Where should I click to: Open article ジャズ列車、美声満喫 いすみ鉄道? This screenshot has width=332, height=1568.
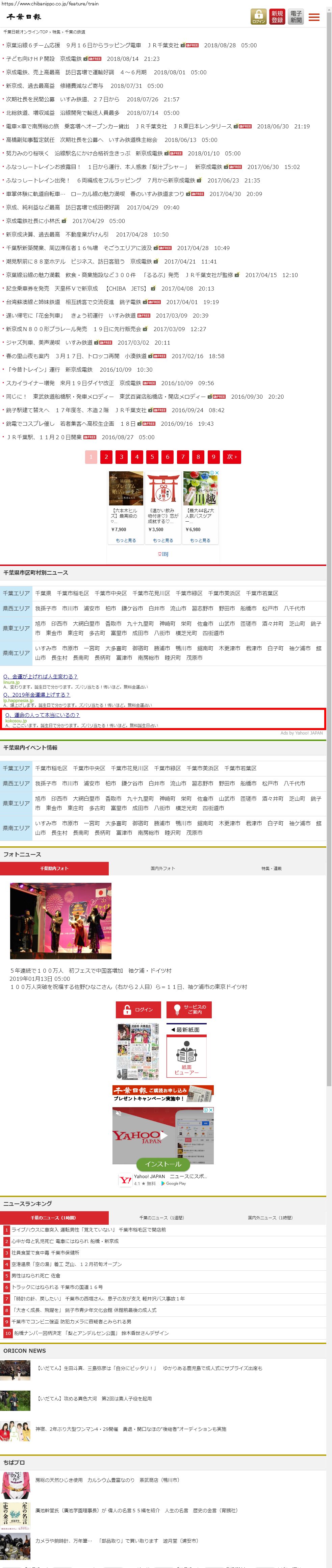(49, 343)
